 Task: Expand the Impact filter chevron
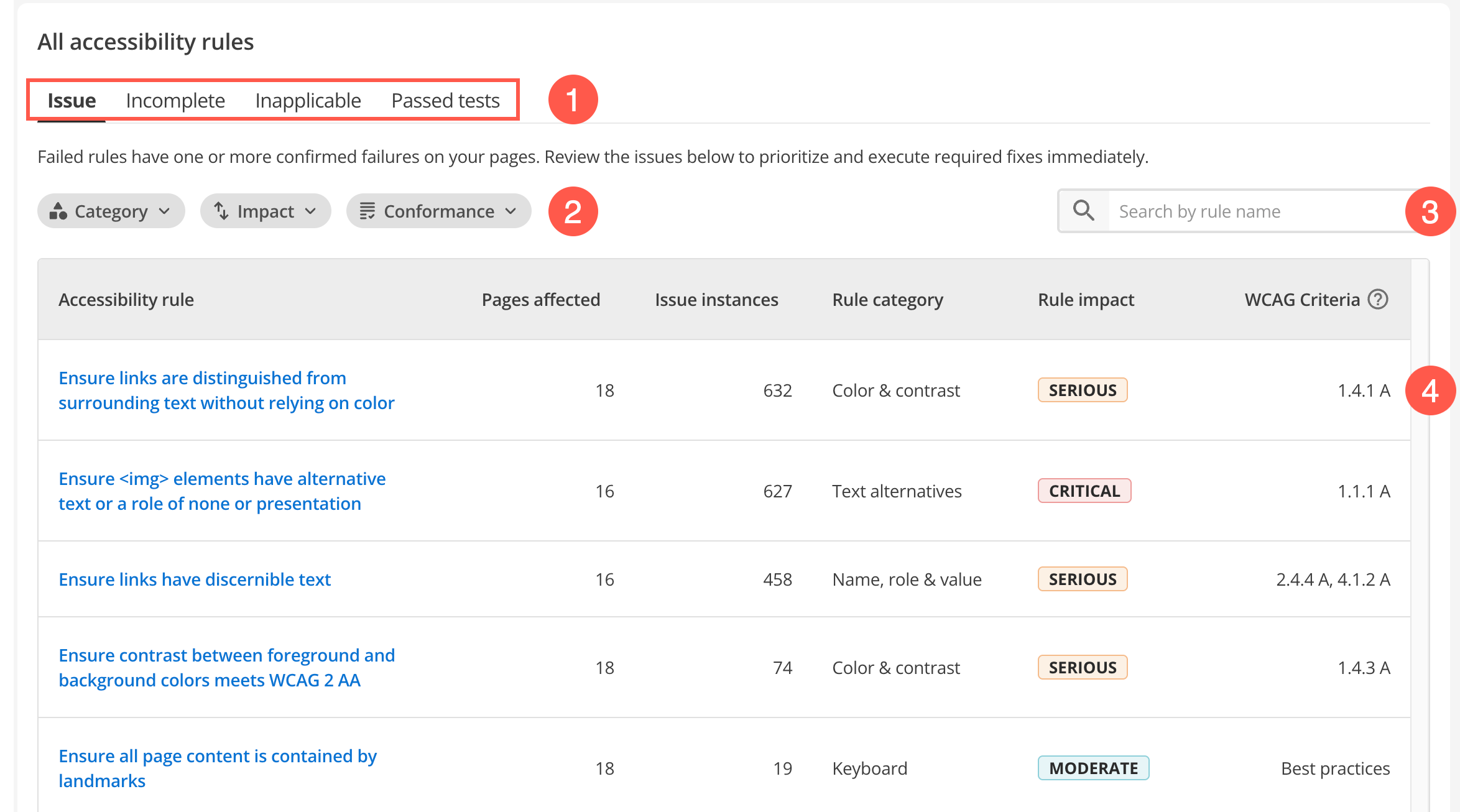[x=311, y=211]
